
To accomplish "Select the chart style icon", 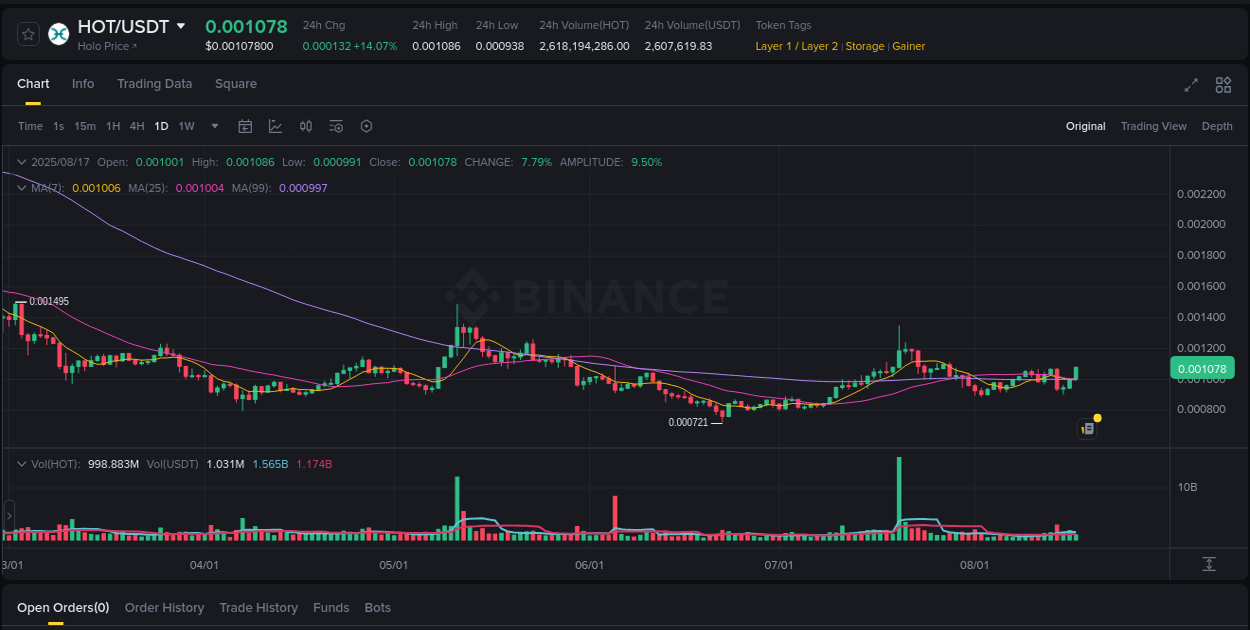I will (x=275, y=126).
